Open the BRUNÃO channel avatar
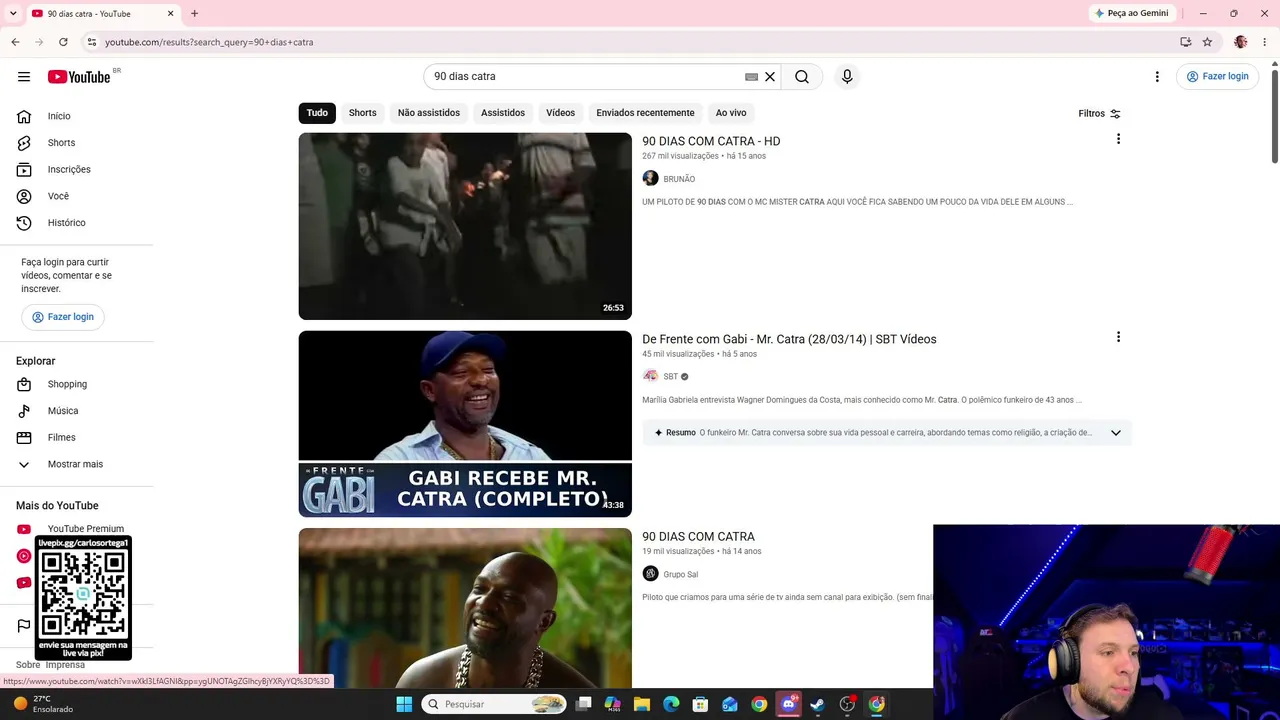 pyautogui.click(x=650, y=178)
